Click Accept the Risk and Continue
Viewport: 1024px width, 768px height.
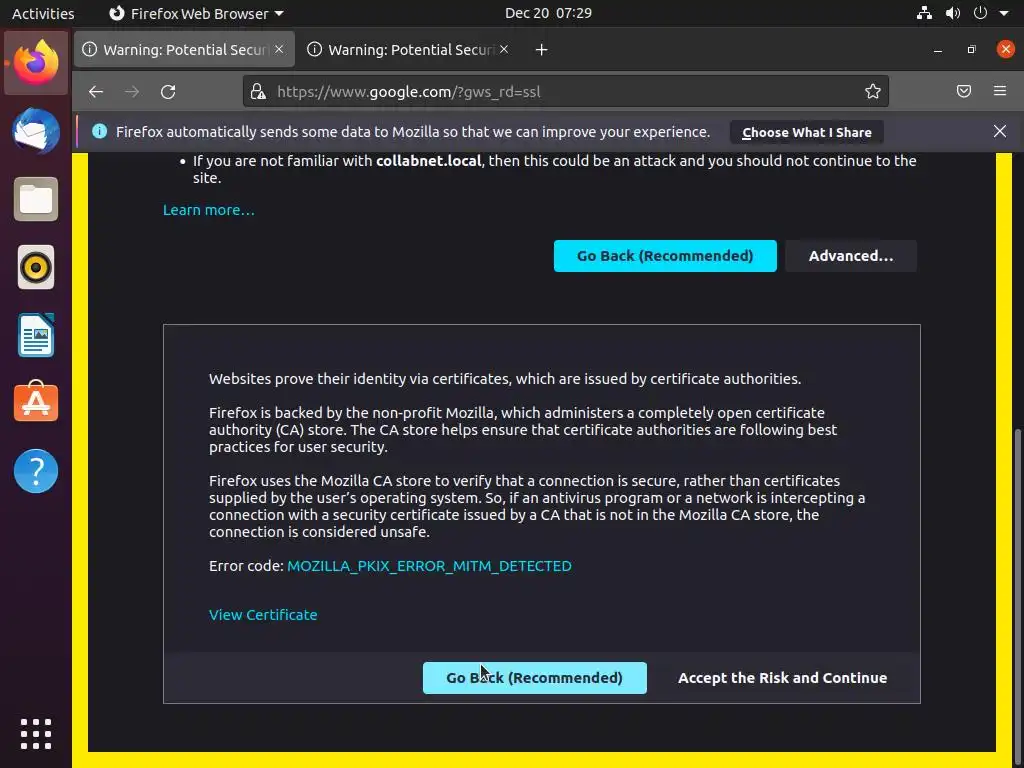pyautogui.click(x=782, y=678)
